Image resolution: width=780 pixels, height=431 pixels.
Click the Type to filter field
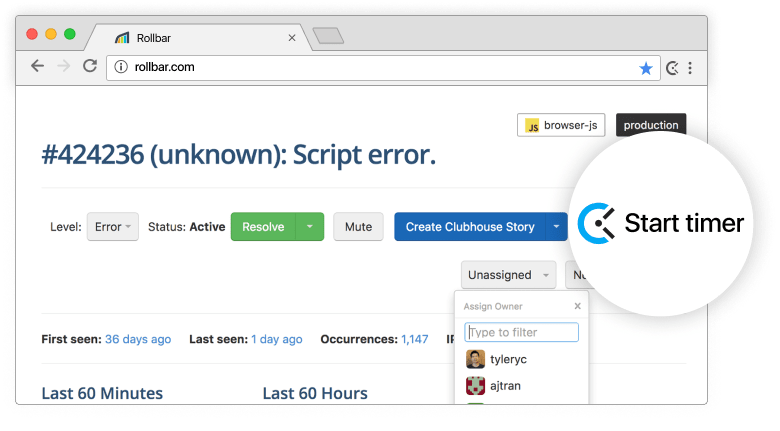pos(521,332)
